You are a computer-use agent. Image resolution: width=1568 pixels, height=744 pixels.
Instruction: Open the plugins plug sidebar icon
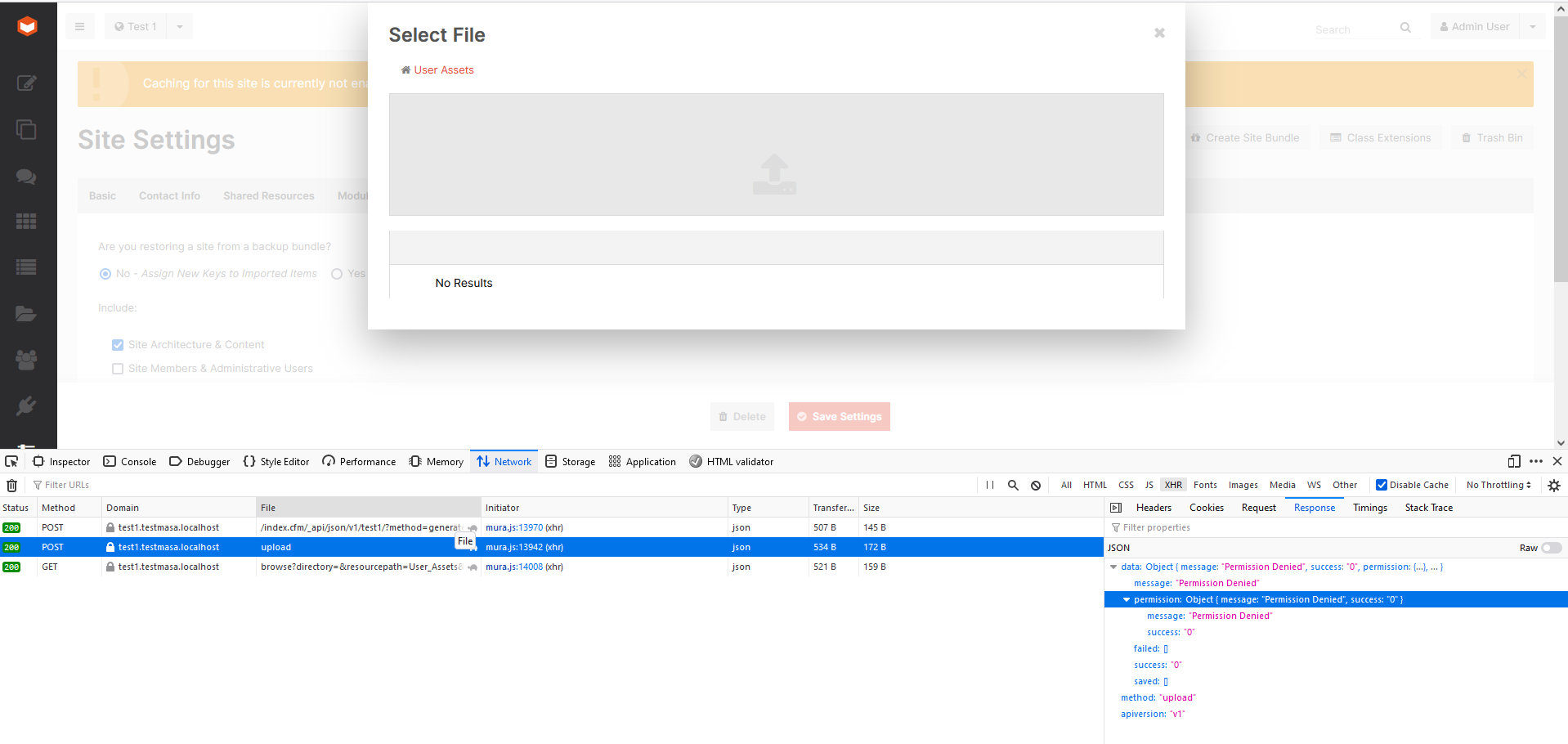tap(27, 406)
